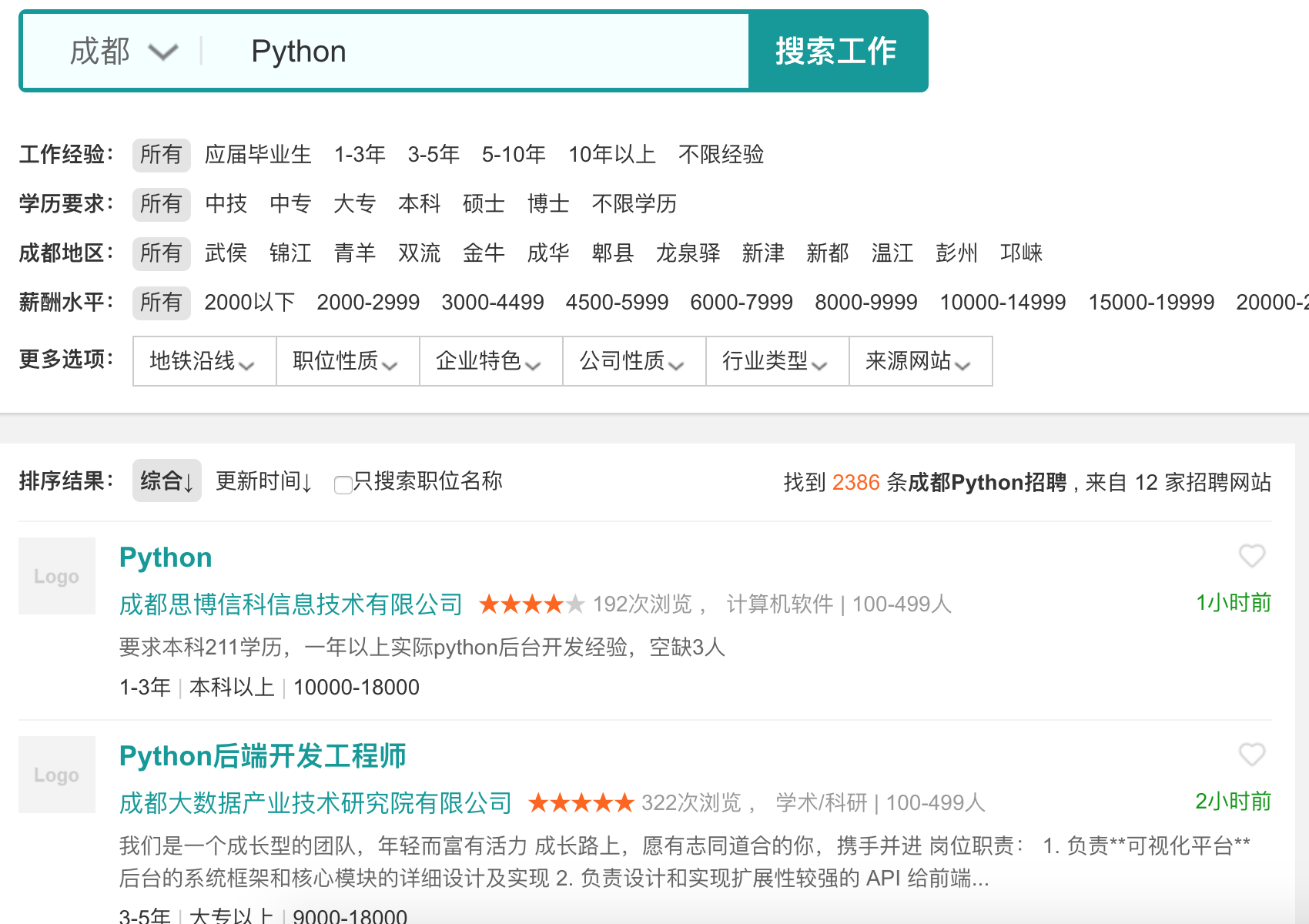Select 综合 sort option
Viewport: 1309px width, 924px height.
166,481
